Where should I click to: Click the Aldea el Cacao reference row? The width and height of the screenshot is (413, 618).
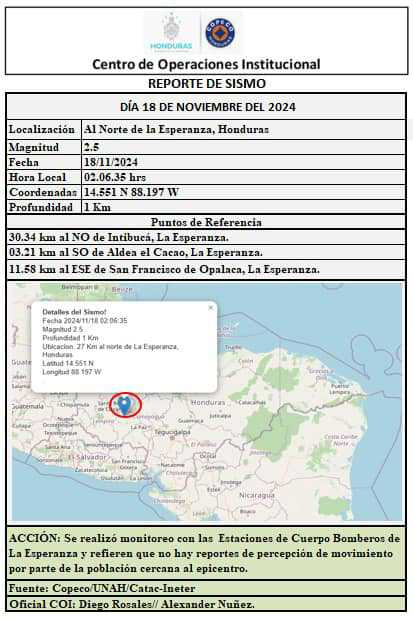pos(206,253)
